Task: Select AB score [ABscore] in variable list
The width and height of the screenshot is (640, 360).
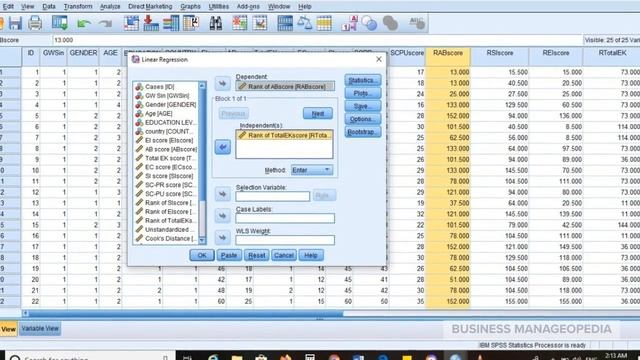Action: [166, 149]
